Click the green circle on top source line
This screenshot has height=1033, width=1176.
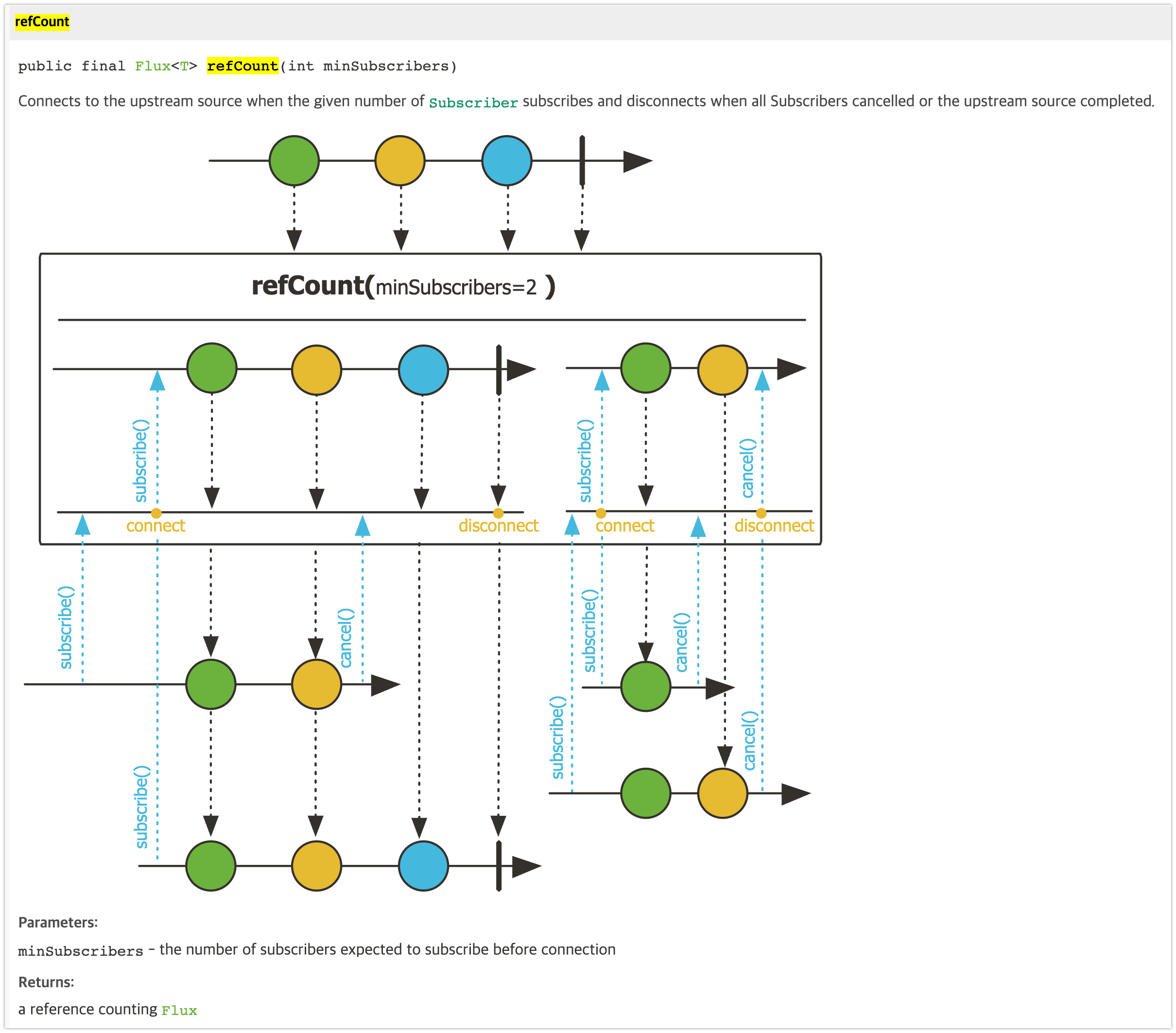(294, 160)
